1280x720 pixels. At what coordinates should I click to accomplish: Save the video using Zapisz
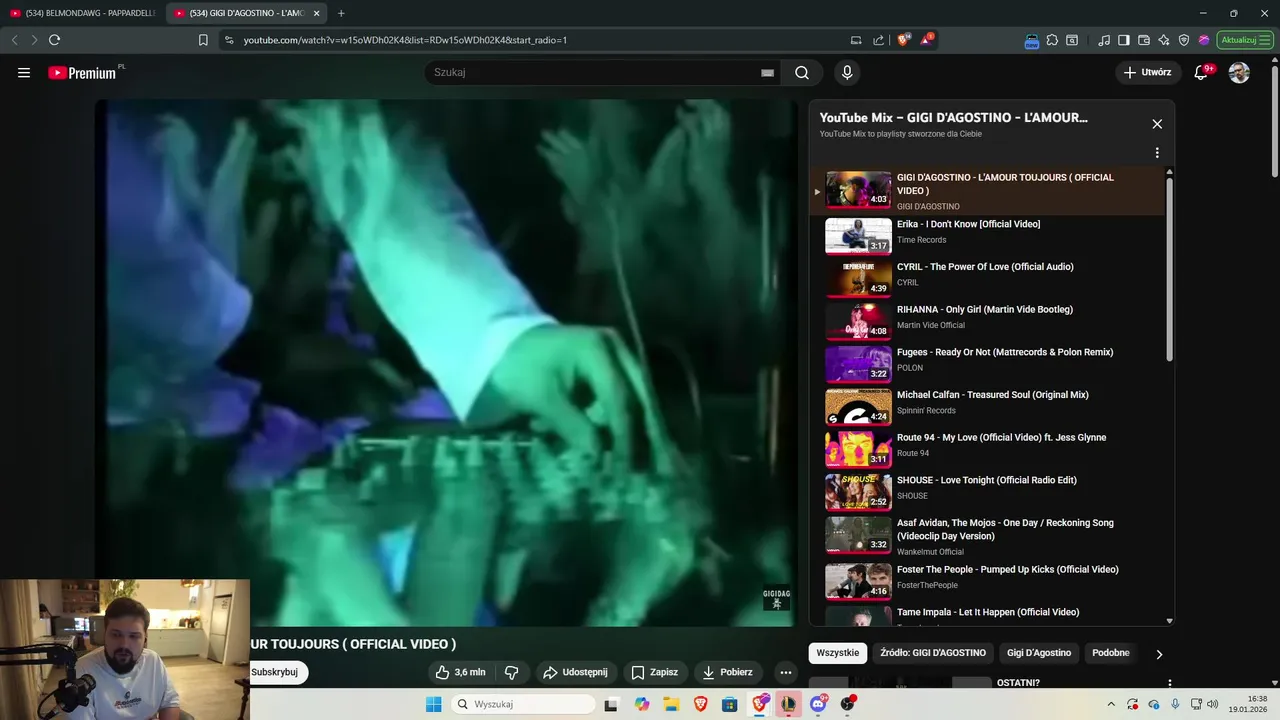click(654, 672)
